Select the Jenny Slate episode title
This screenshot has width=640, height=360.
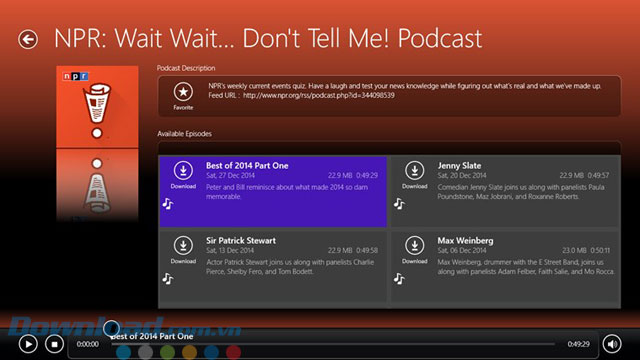pos(459,166)
